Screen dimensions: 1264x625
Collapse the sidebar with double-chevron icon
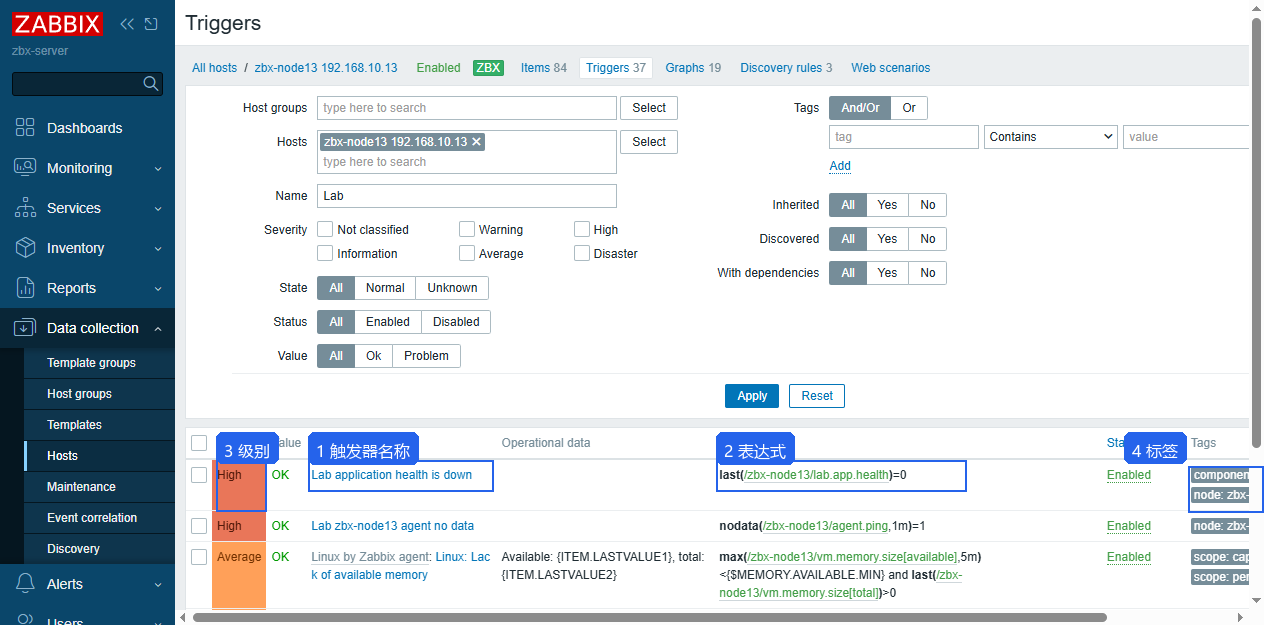point(127,23)
